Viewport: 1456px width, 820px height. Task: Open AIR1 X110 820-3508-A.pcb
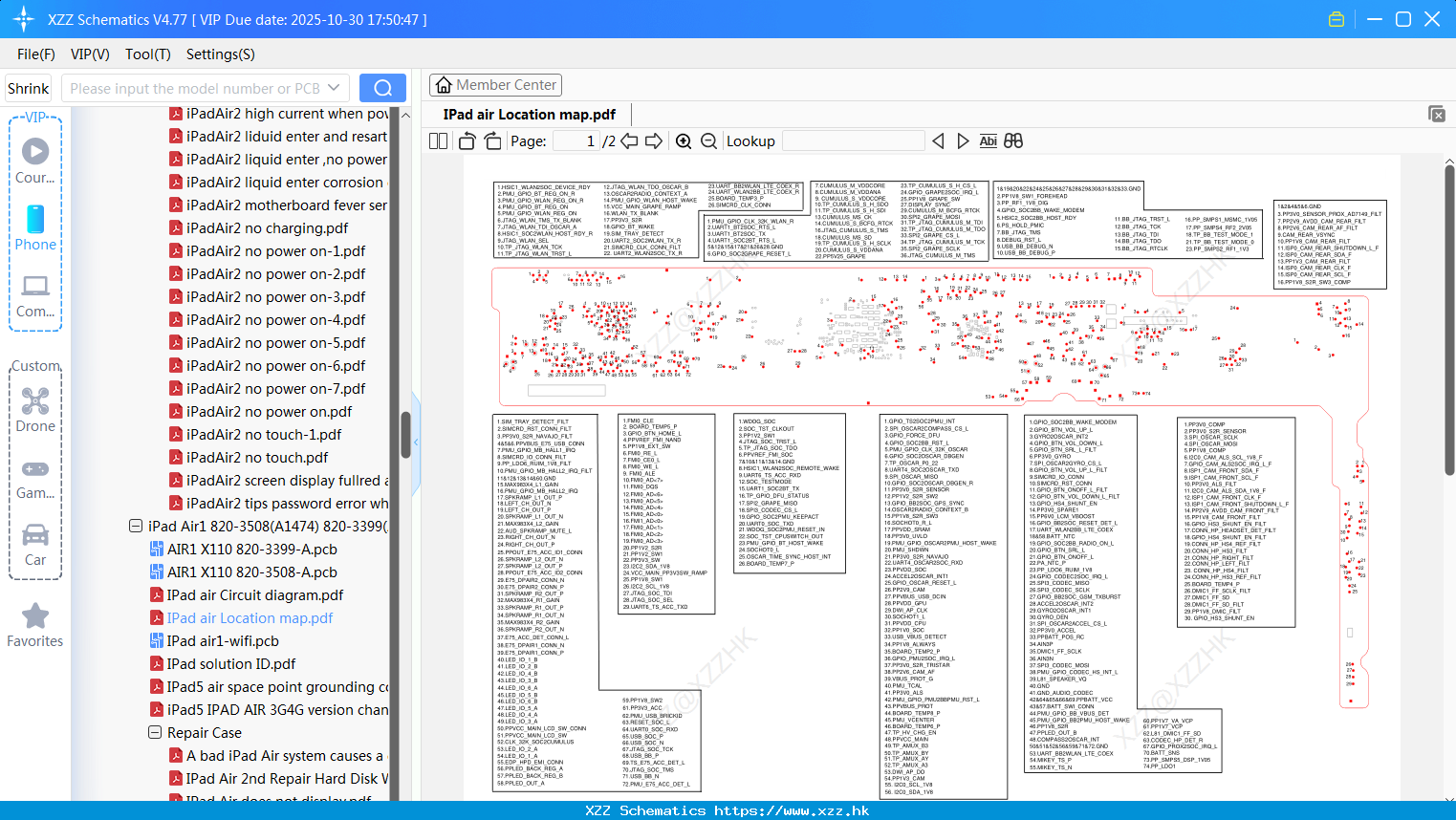tap(251, 572)
